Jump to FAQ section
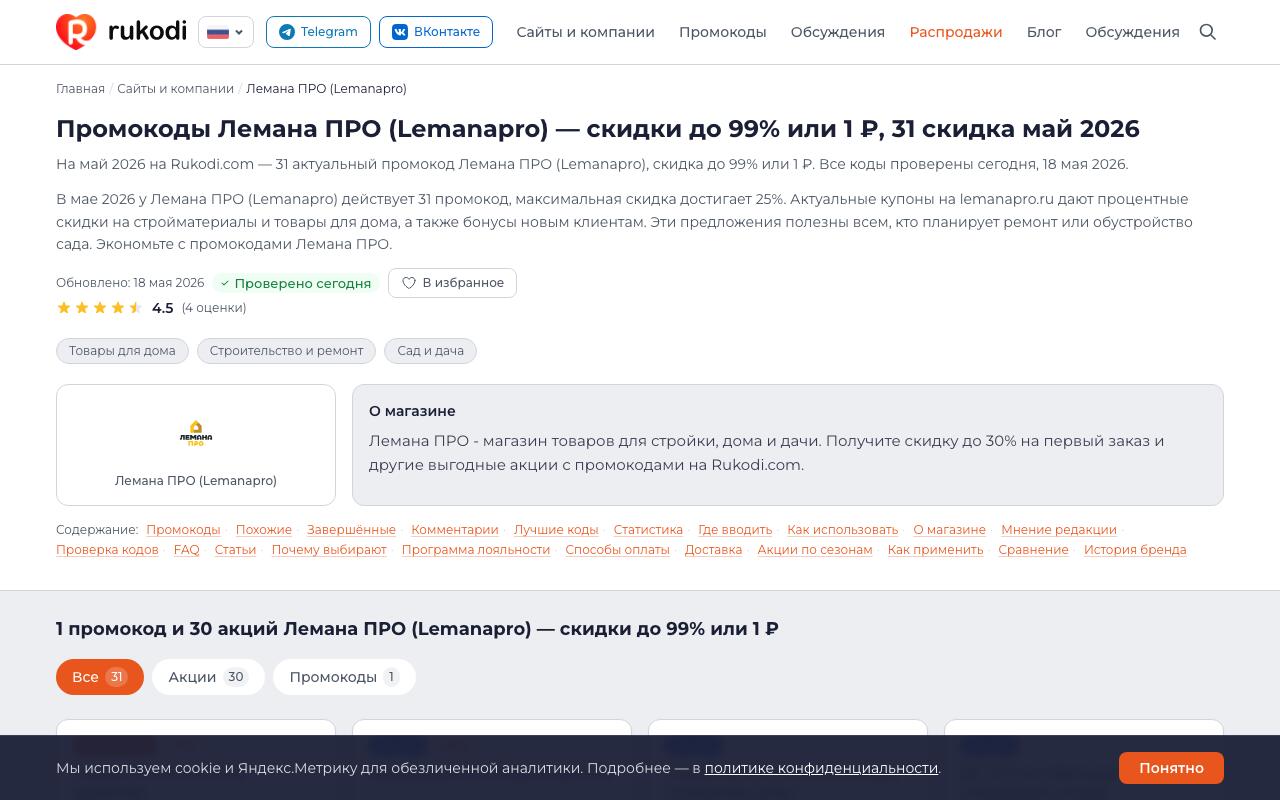This screenshot has height=800, width=1280. coord(186,550)
